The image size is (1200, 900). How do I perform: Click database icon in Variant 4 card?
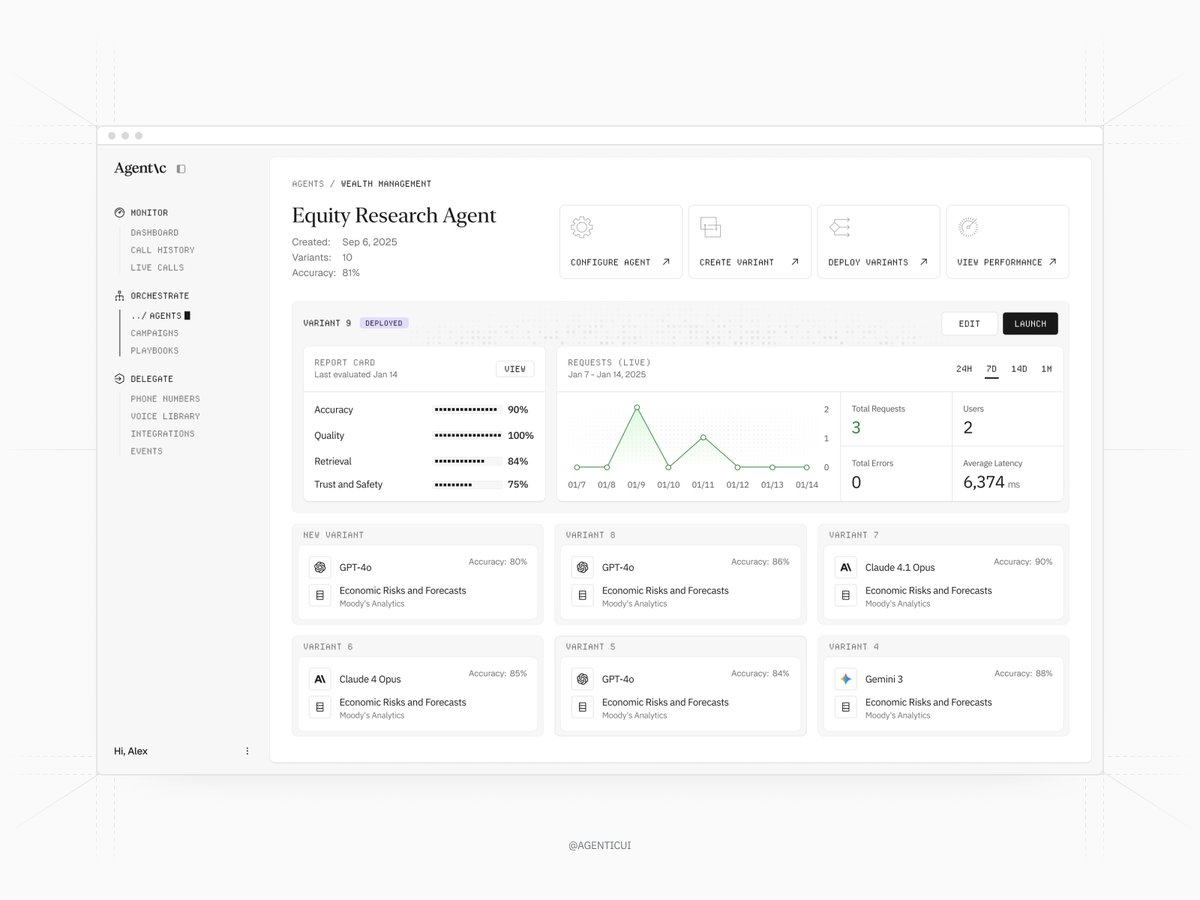point(846,707)
